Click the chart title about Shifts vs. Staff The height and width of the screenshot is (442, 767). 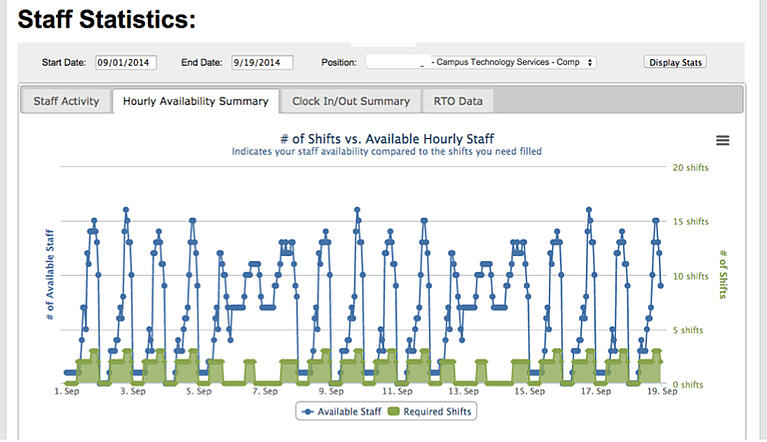pos(390,138)
